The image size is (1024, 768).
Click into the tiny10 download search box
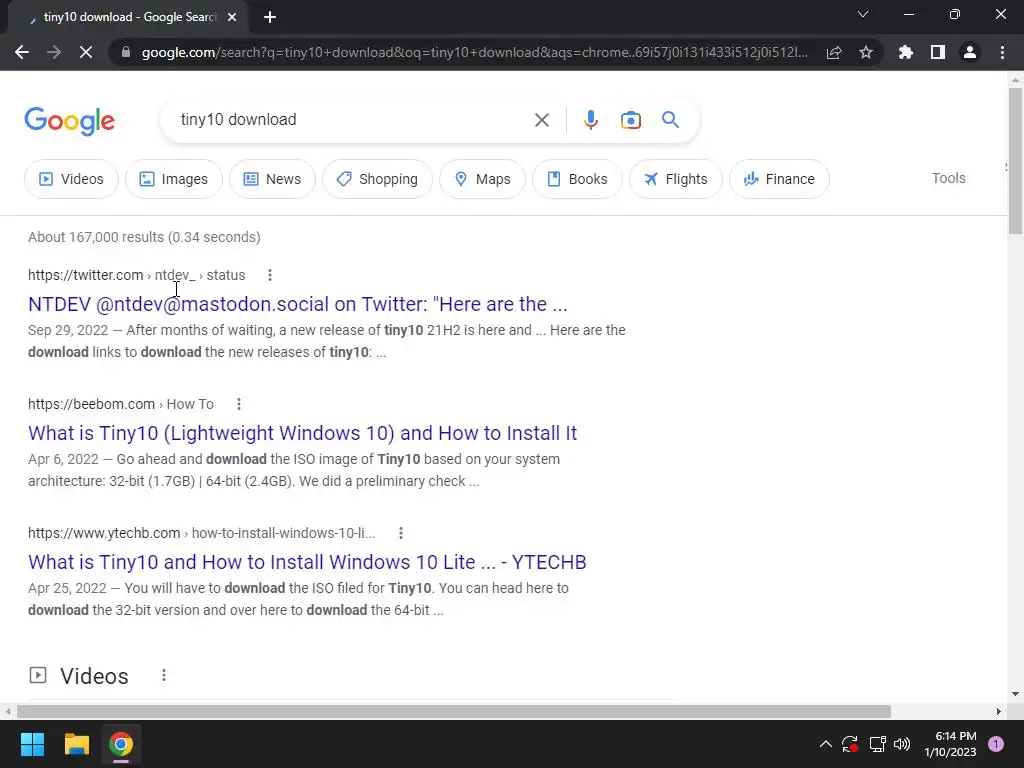tap(353, 120)
